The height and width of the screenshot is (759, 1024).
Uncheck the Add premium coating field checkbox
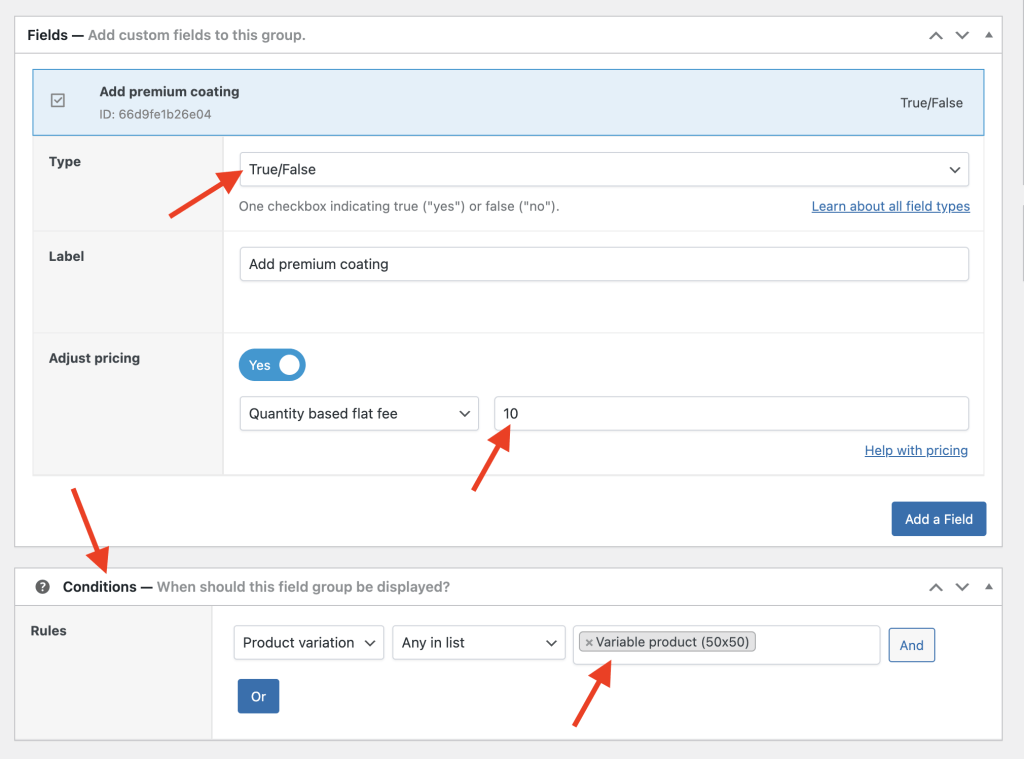[58, 100]
